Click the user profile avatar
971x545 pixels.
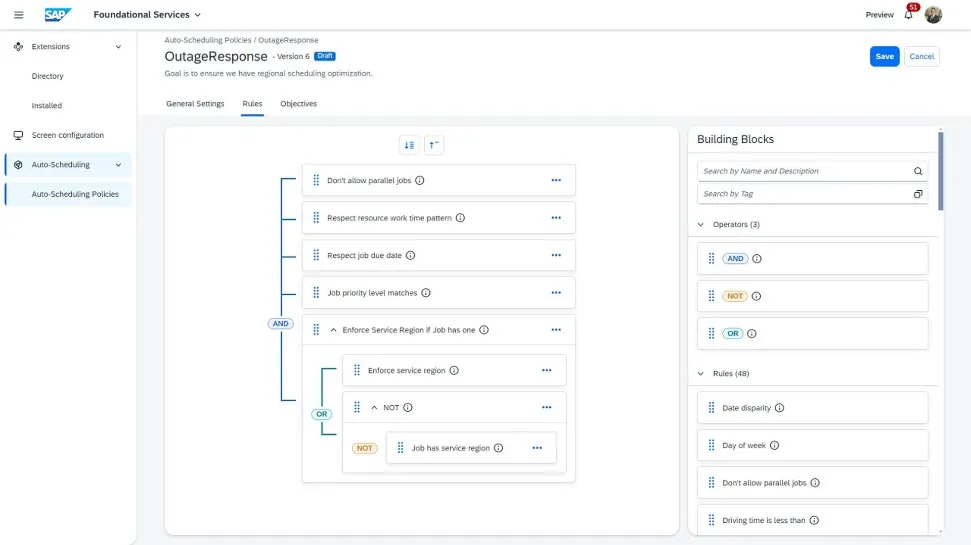click(933, 15)
